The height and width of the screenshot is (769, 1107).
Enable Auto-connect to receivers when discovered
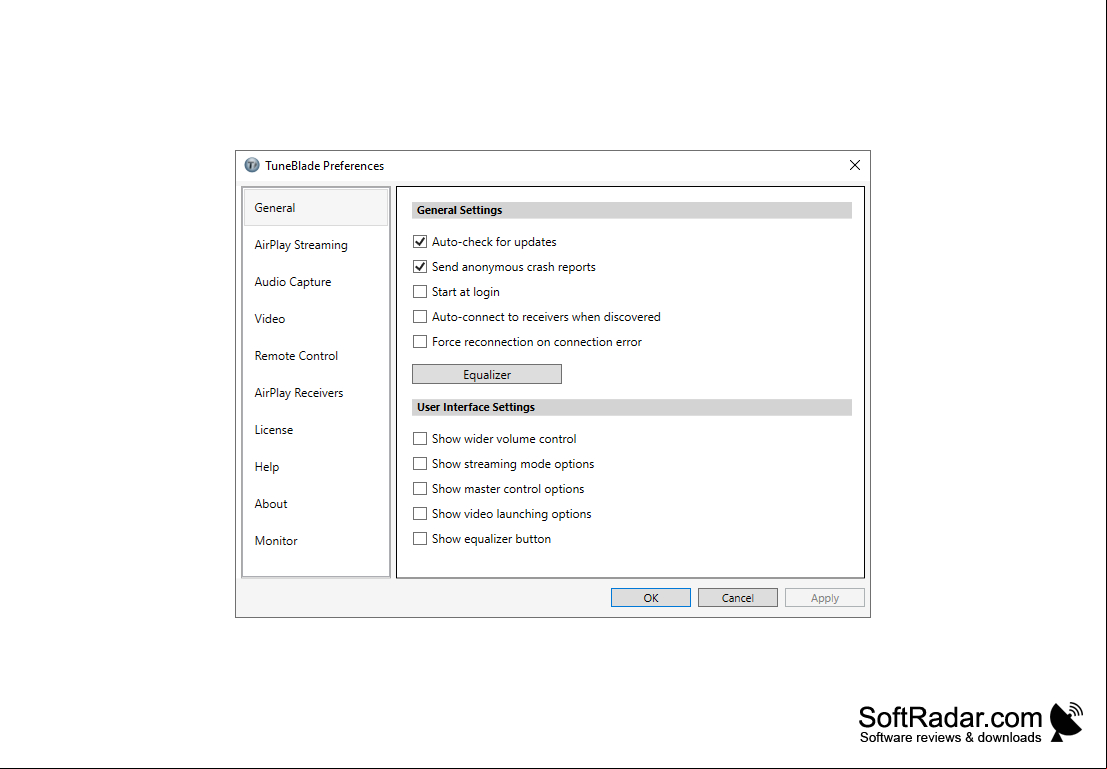click(x=420, y=316)
